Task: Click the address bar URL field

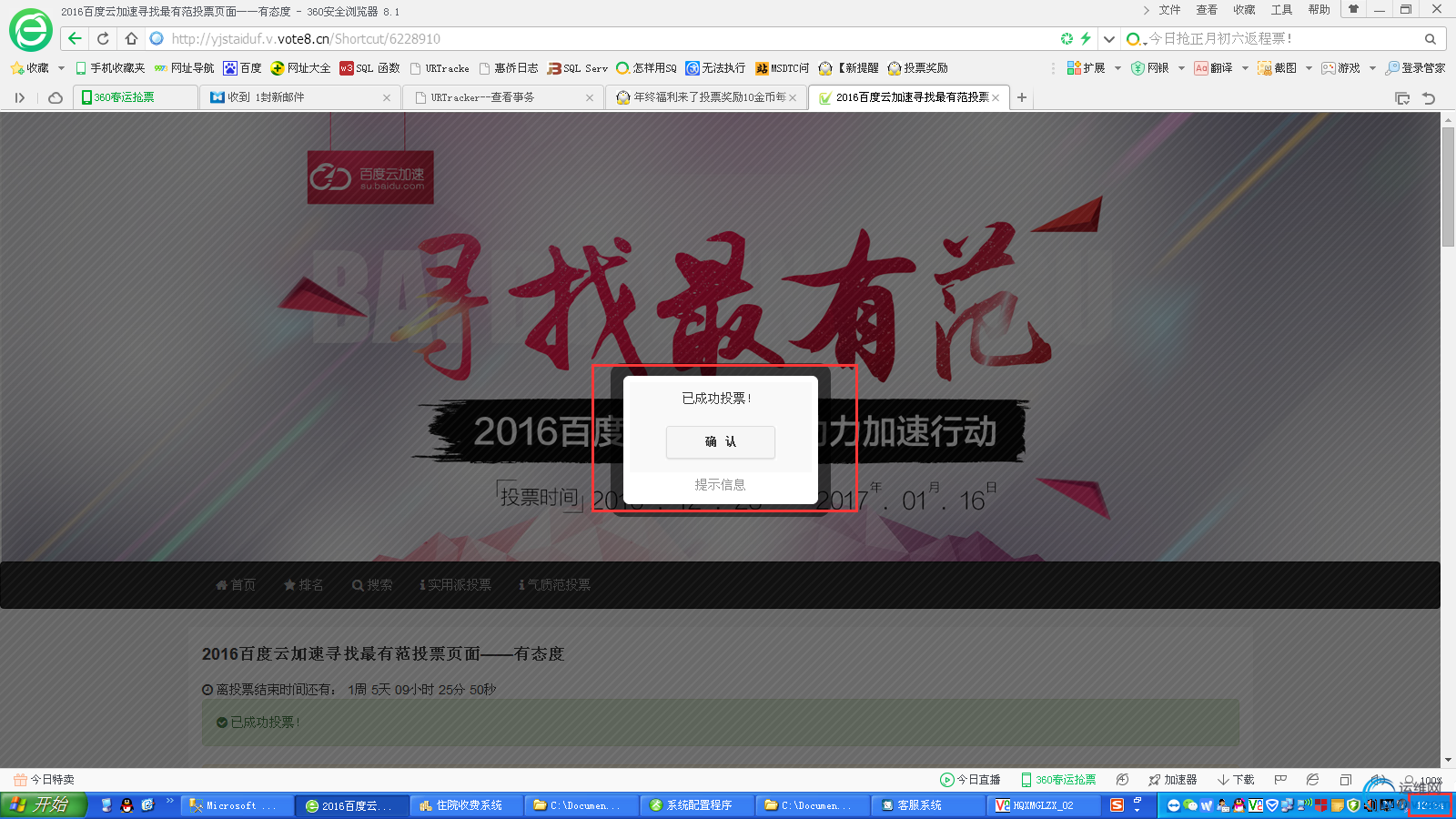Action: [601, 39]
